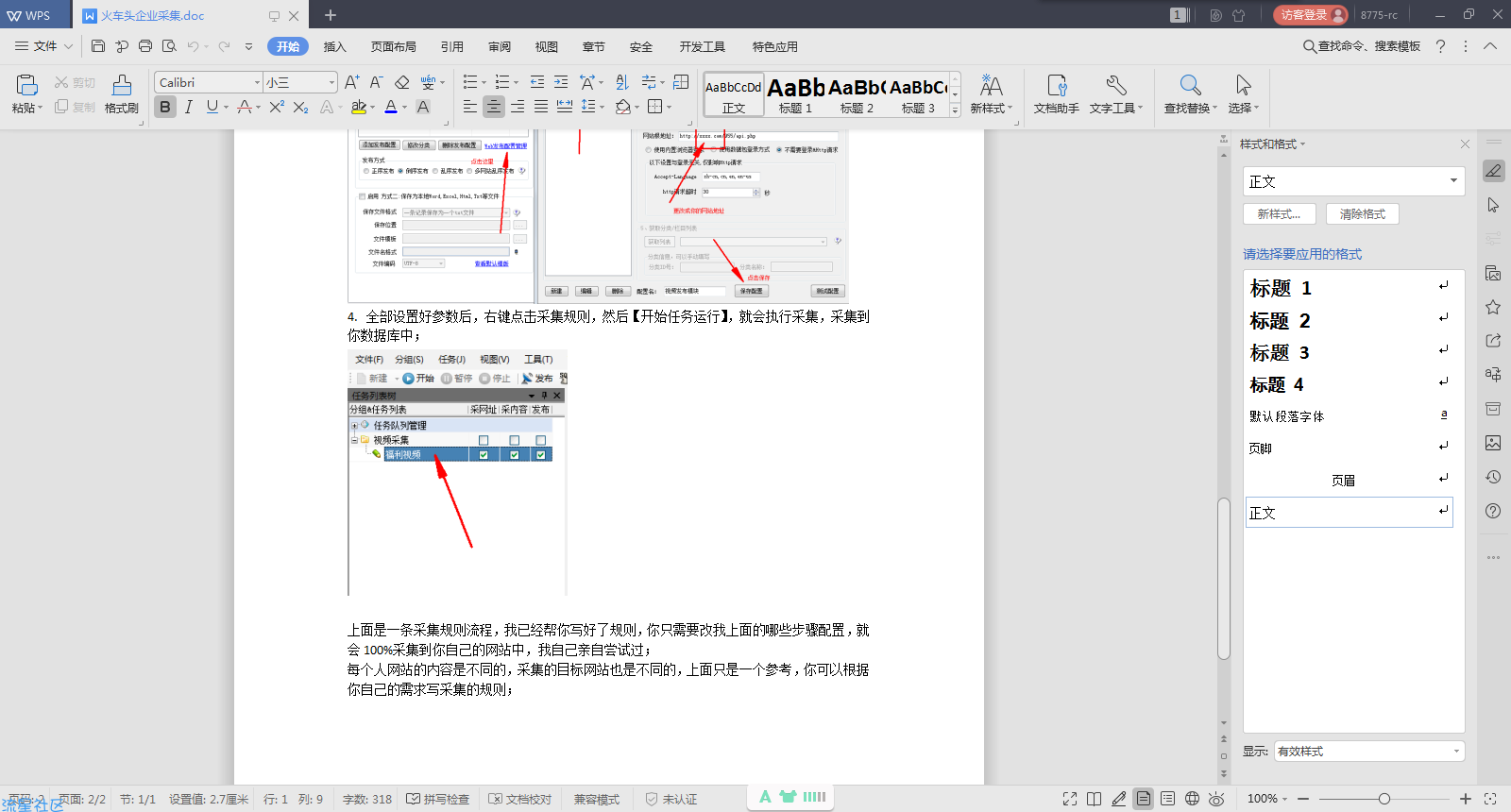Screen dimensions: 1511x812
Task: Click the decrease indent icon
Action: coord(537,82)
